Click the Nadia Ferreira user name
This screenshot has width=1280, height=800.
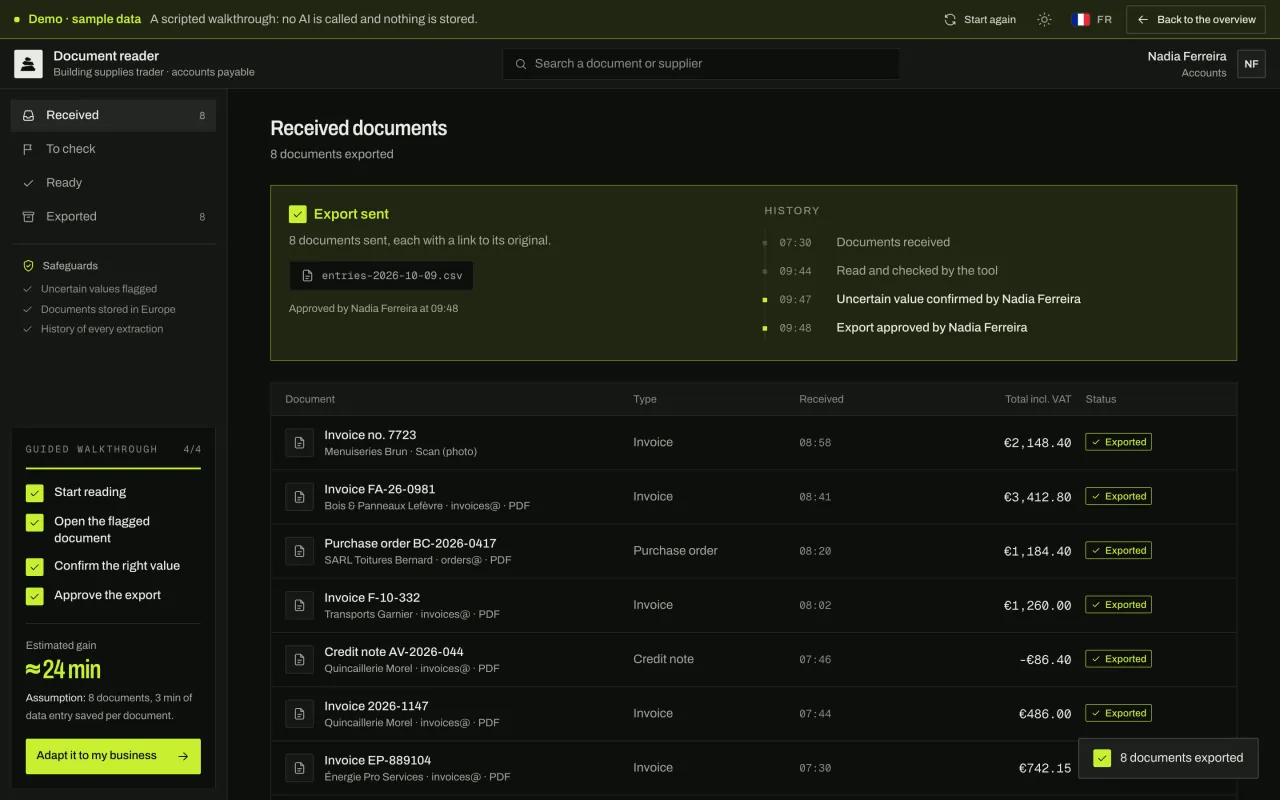1187,56
